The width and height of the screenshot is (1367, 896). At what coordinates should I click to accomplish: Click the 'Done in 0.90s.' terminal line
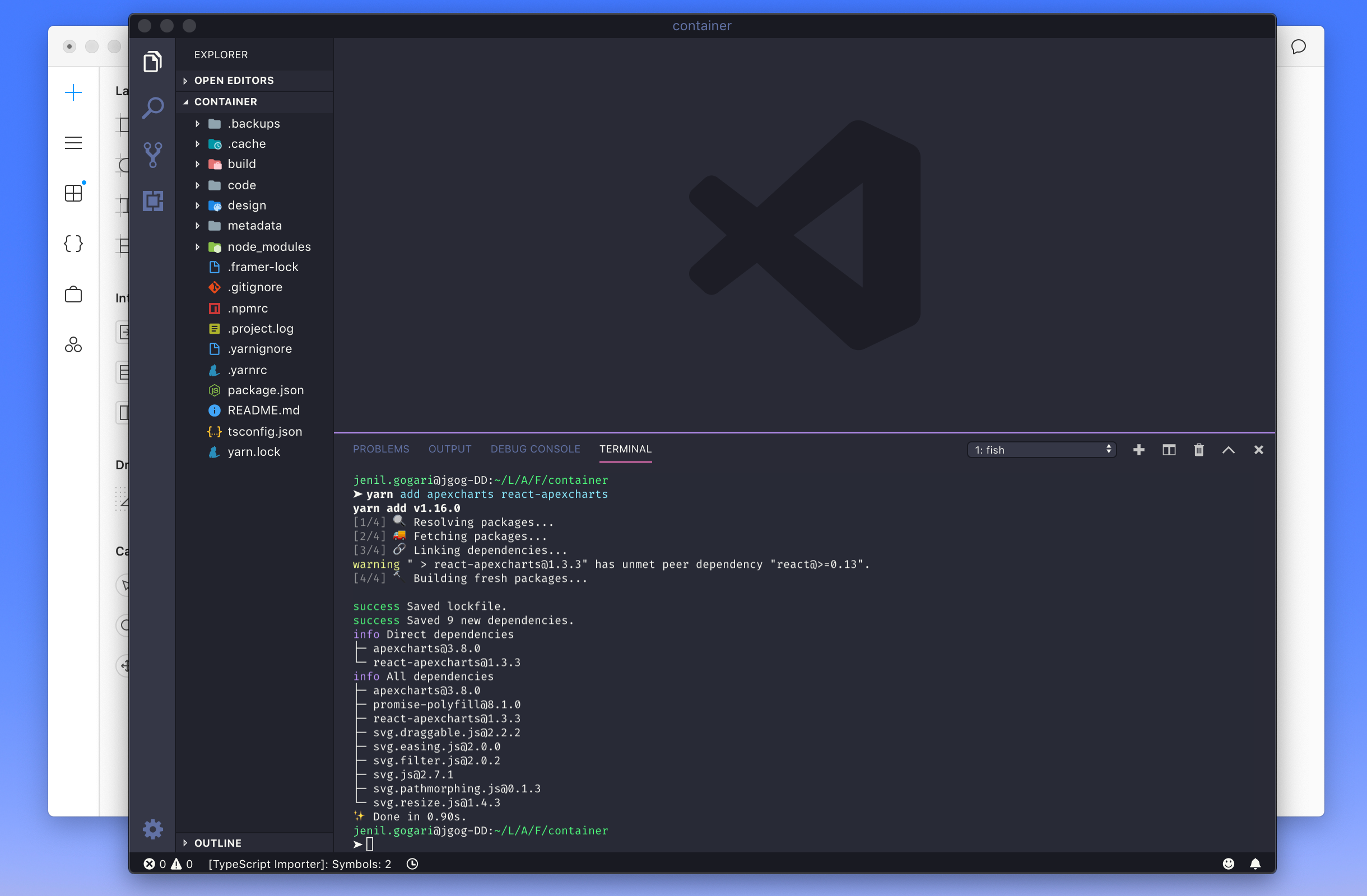410,816
